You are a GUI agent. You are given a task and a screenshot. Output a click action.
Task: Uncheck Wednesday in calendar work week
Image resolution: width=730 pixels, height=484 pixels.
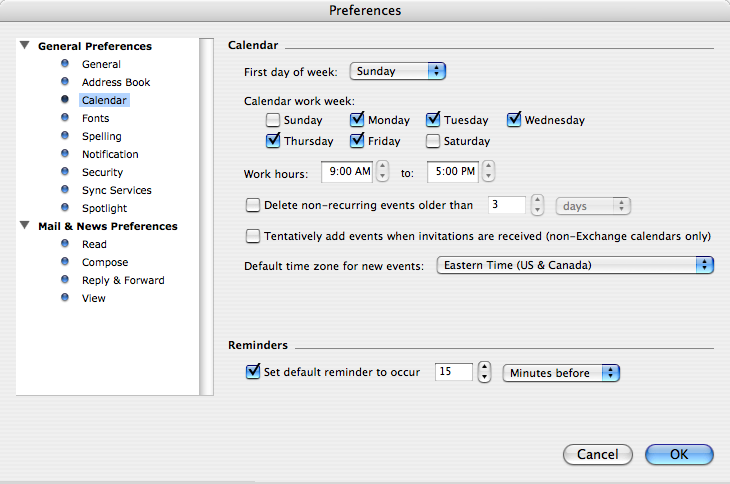point(514,120)
